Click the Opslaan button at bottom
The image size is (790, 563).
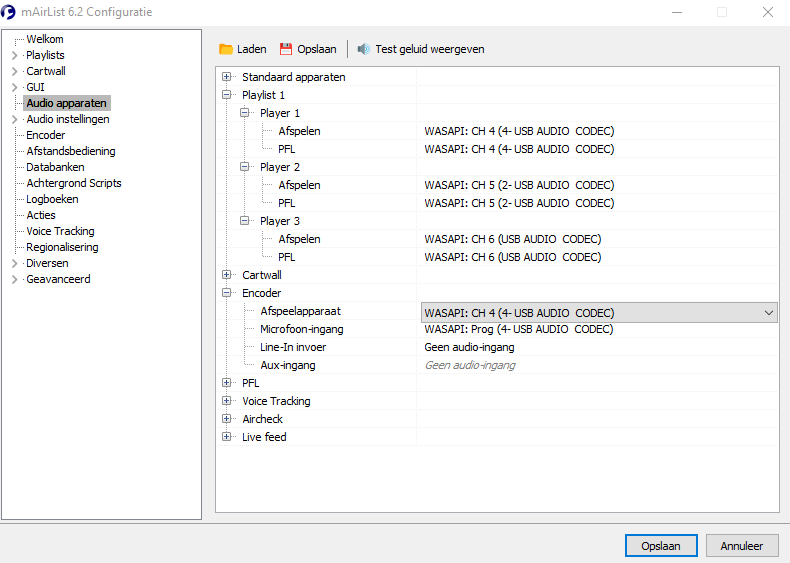661,546
